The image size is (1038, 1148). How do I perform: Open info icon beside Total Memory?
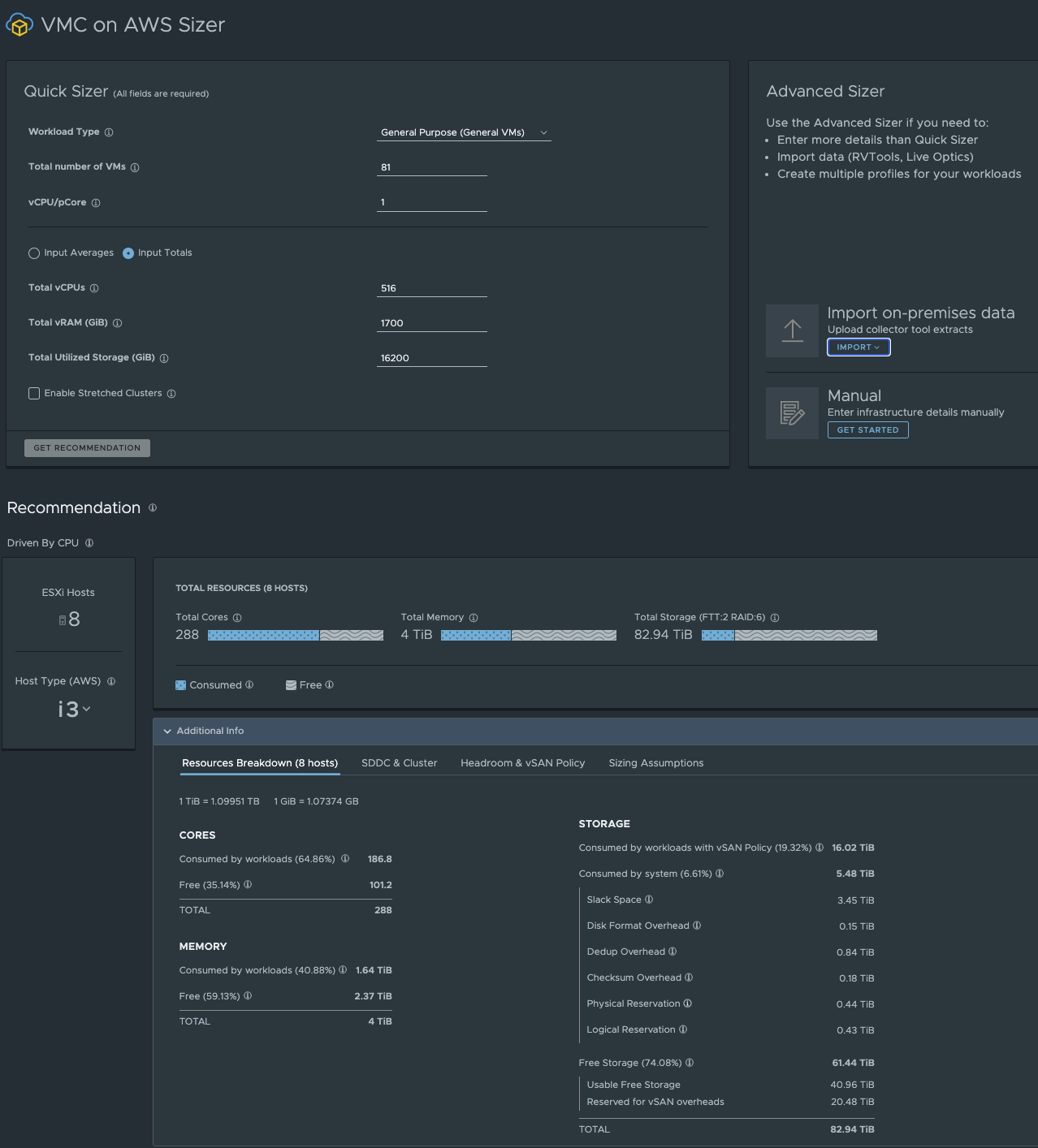[474, 618]
